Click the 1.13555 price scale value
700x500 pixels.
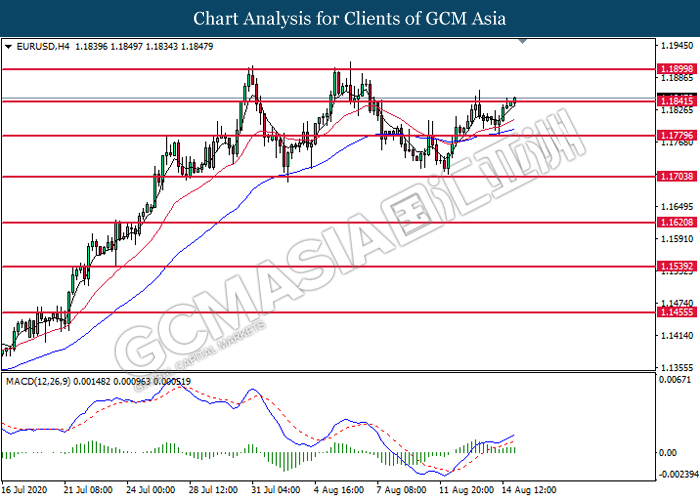[x=677, y=367]
